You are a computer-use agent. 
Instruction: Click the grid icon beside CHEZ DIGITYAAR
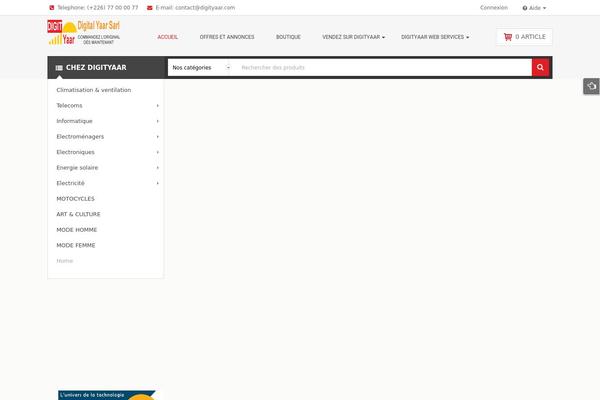tap(59, 68)
